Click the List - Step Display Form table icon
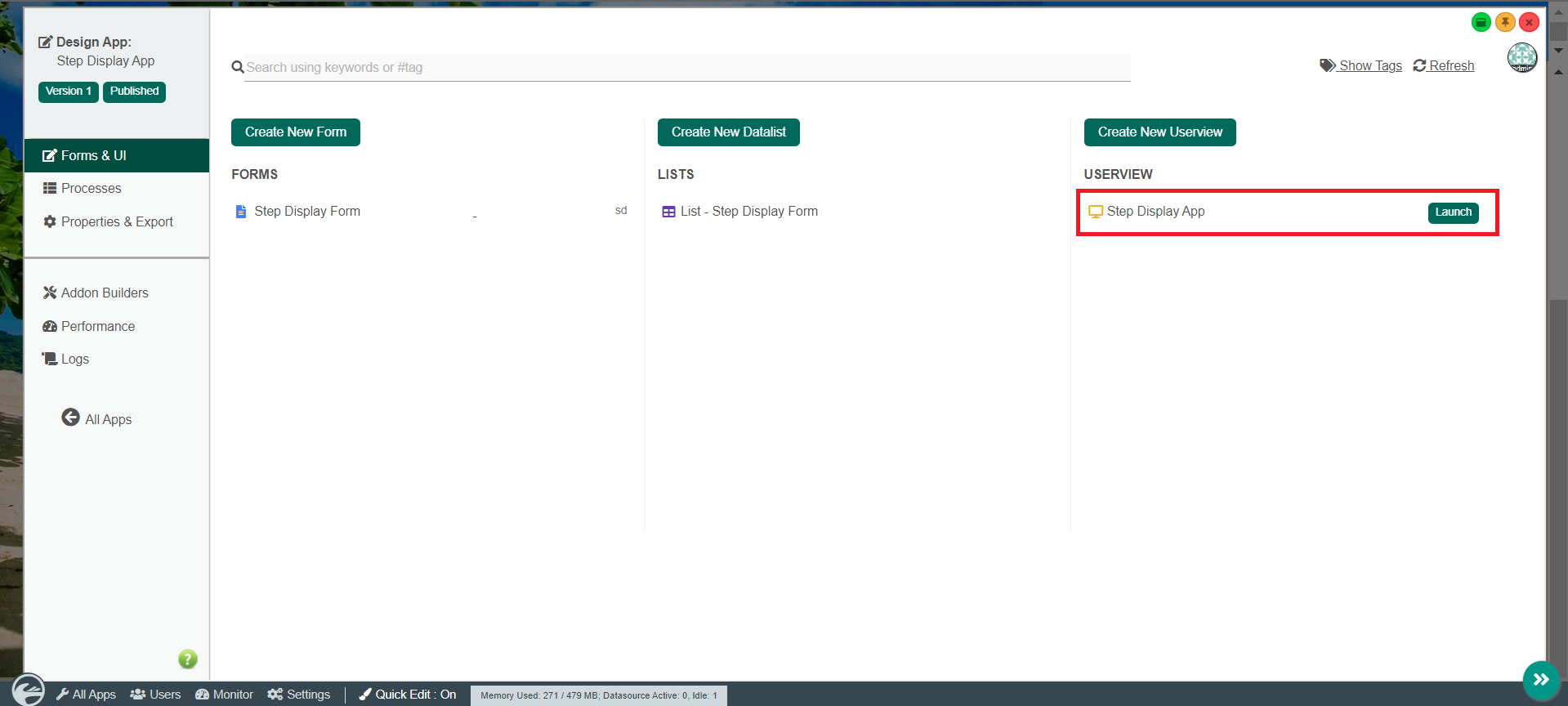The image size is (1568, 706). pos(668,212)
